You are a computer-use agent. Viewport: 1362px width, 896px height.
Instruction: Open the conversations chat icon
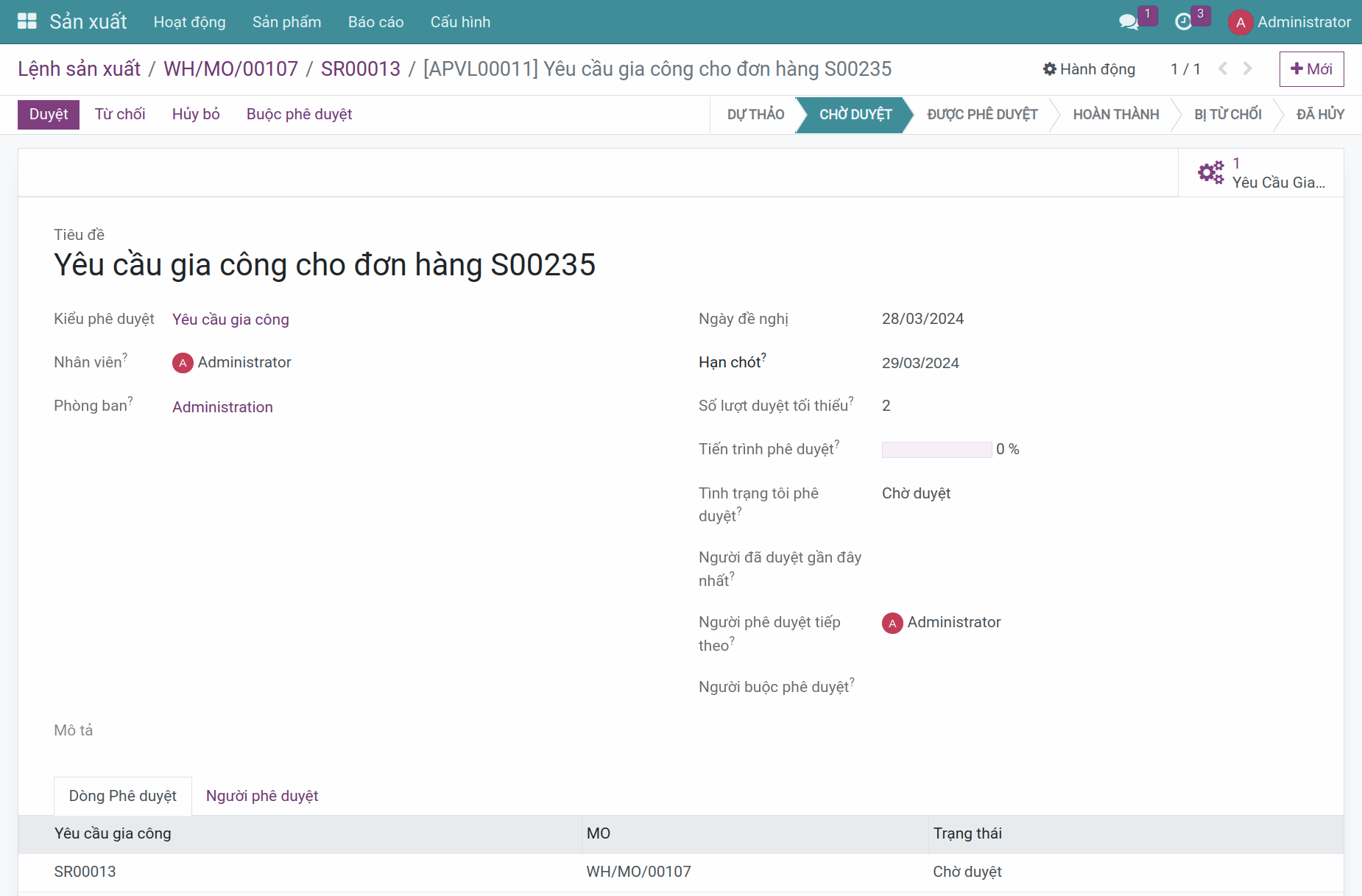1129,22
